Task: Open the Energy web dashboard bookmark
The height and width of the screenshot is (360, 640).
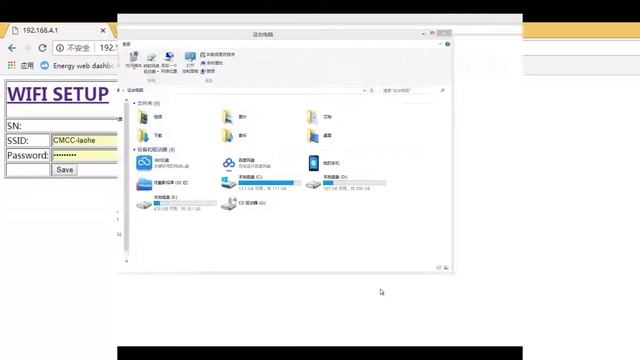Action: [x=77, y=65]
